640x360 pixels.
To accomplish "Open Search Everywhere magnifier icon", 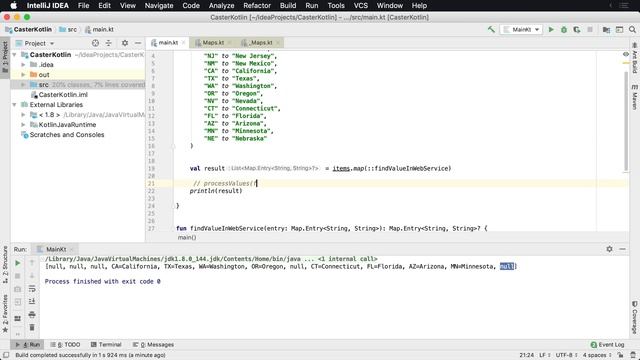I will click(632, 29).
